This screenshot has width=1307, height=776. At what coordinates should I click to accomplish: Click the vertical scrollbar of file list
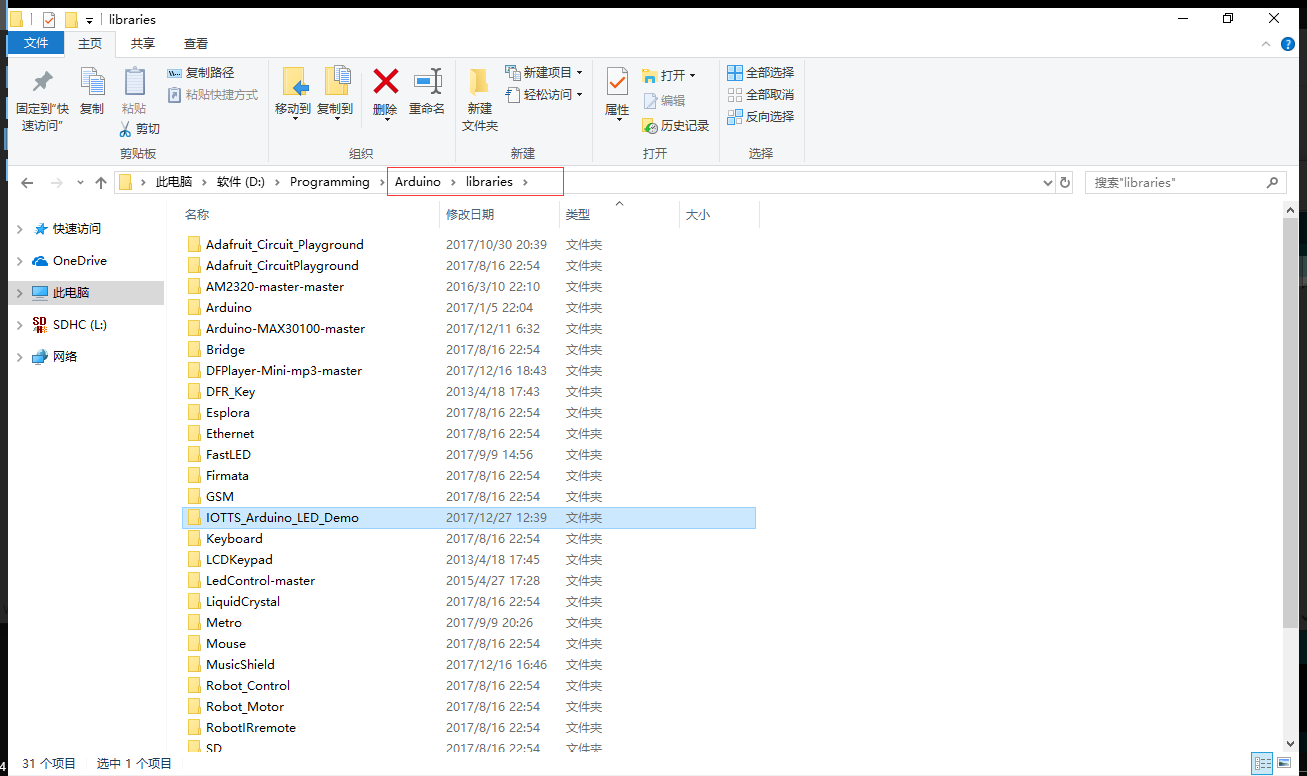[x=1291, y=420]
